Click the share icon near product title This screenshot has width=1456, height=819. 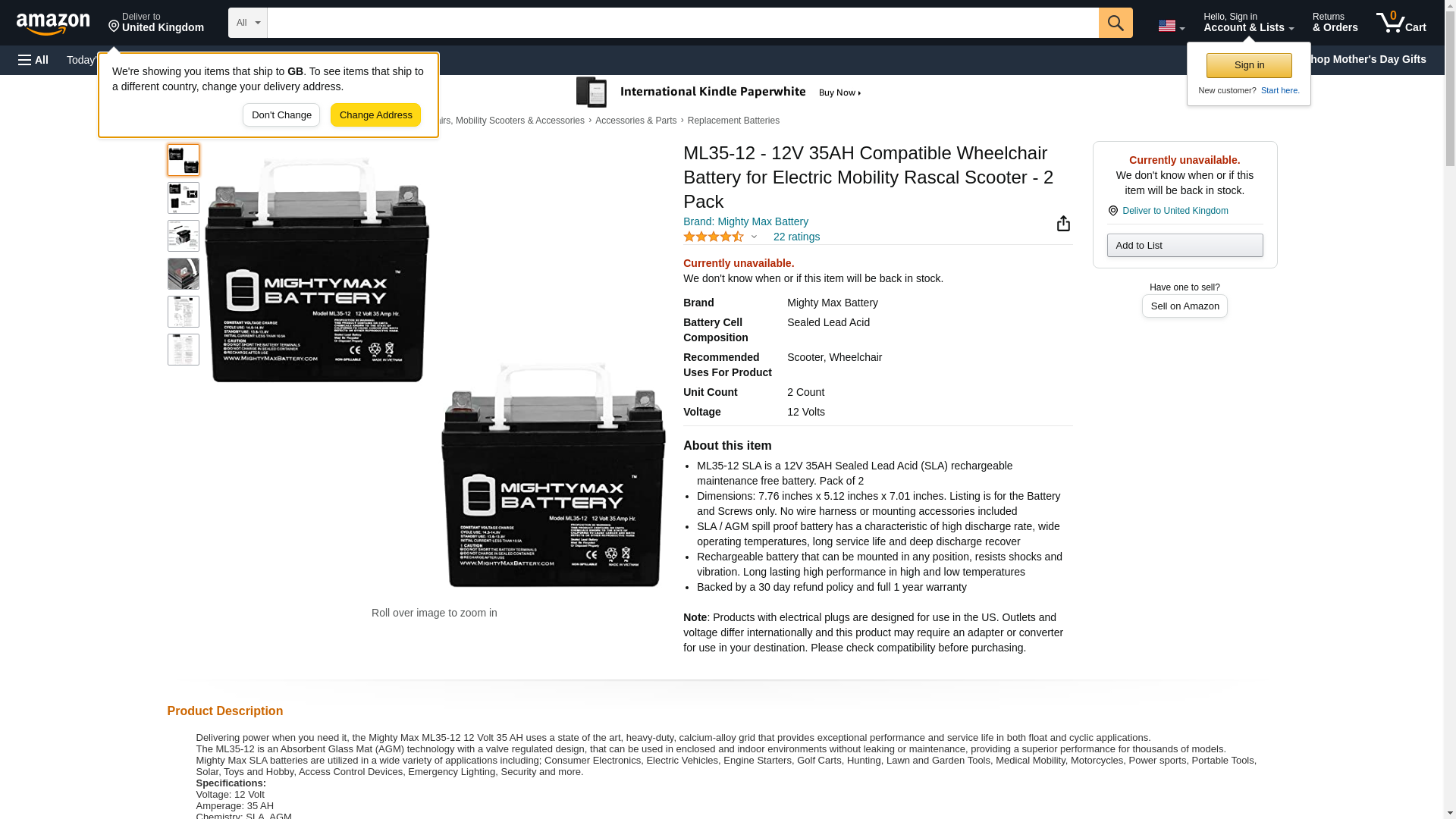(1063, 223)
